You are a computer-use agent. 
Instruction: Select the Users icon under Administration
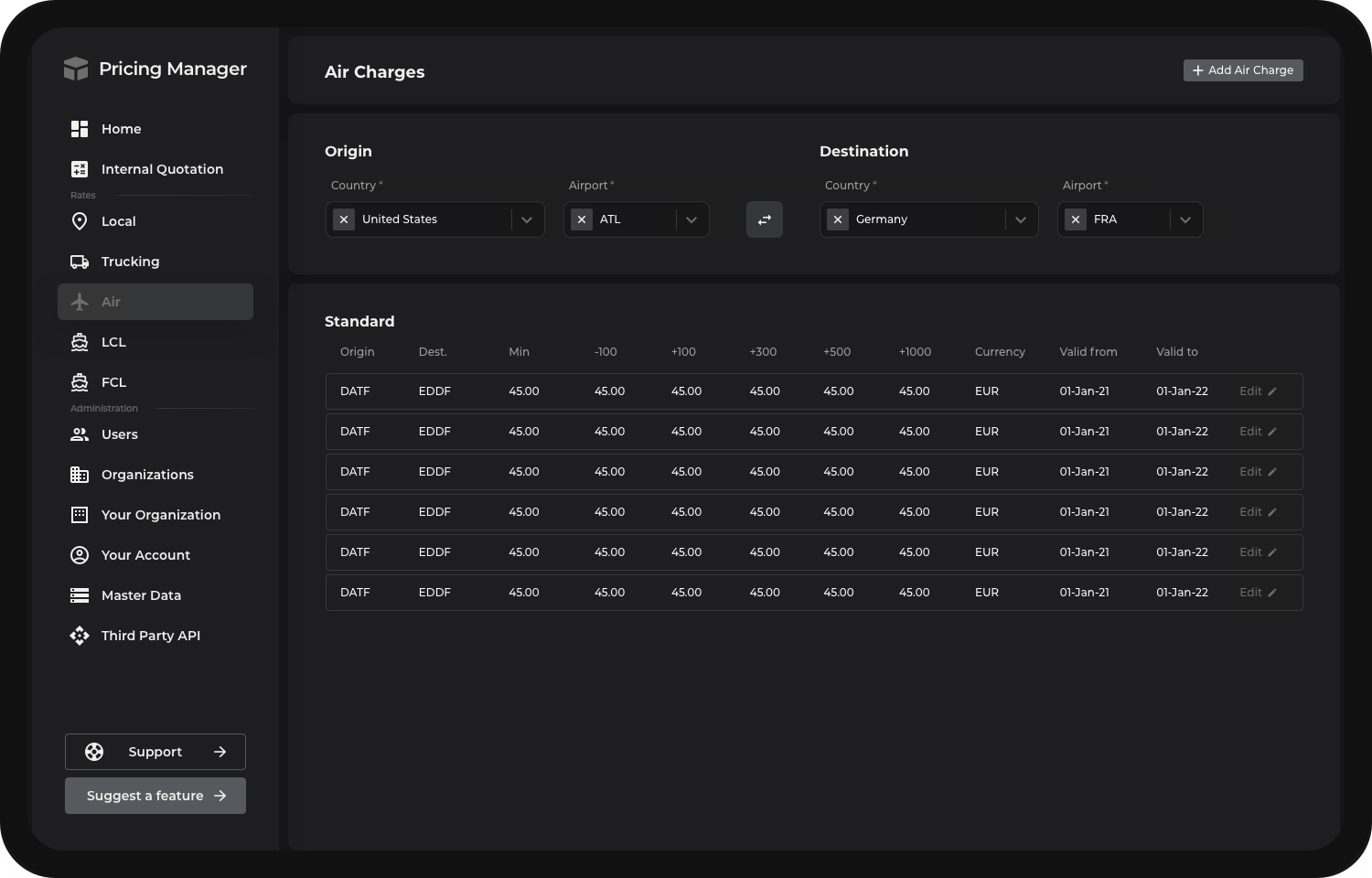point(80,434)
